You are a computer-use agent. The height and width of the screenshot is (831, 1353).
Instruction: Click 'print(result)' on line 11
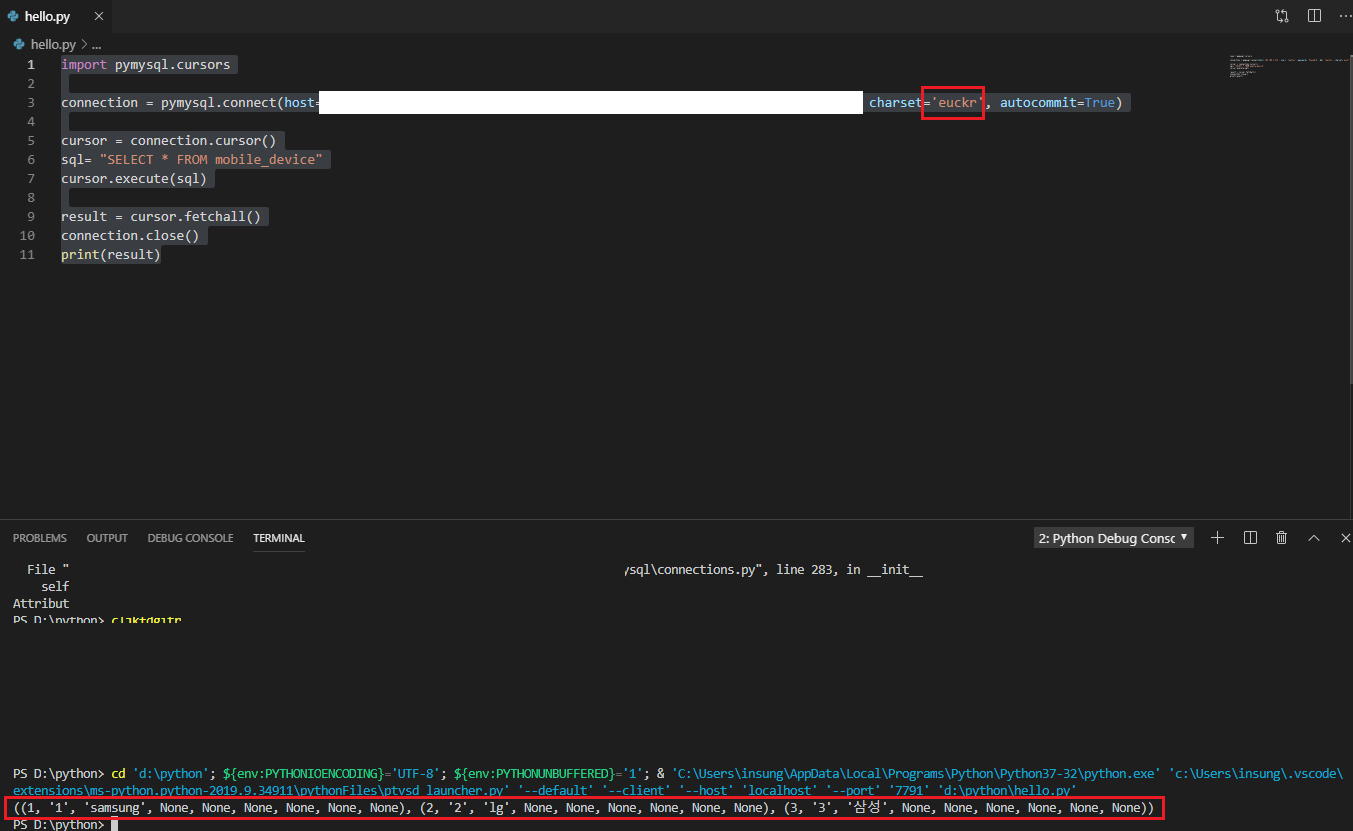pyautogui.click(x=111, y=255)
